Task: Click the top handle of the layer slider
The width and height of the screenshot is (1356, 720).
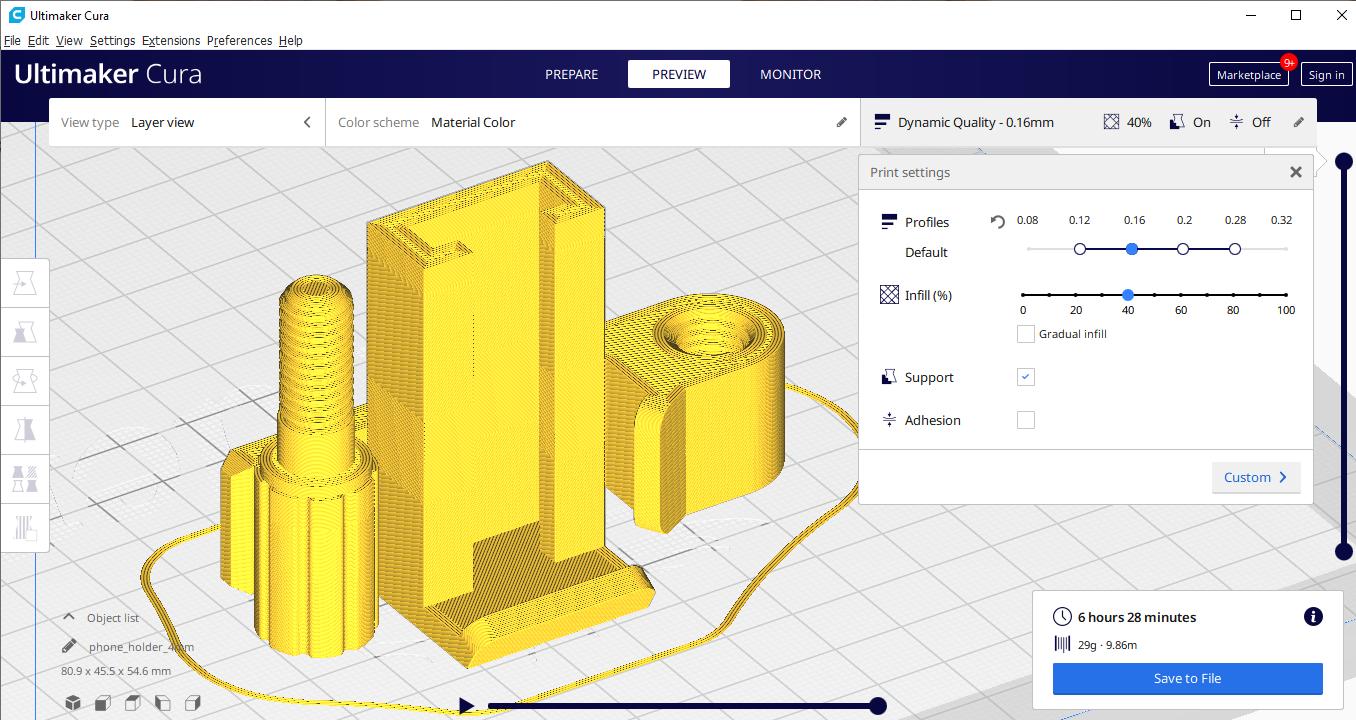Action: [1344, 161]
